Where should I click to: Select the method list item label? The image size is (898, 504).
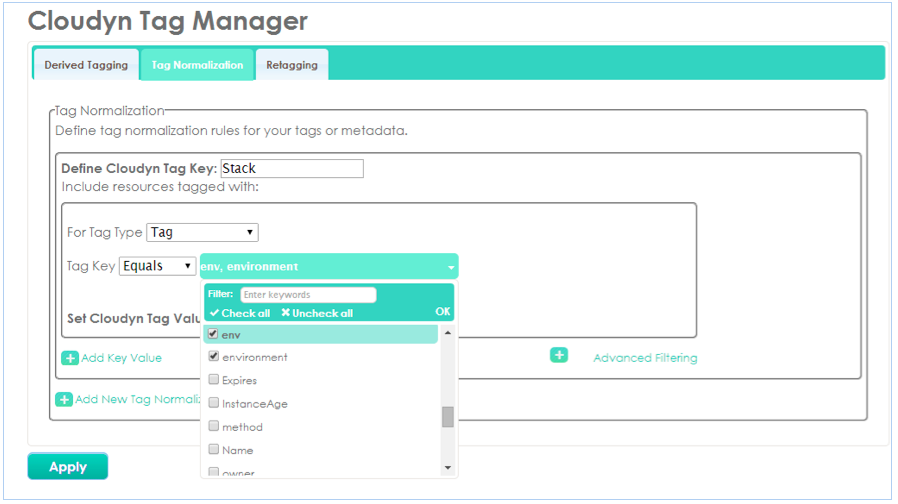[x=242, y=427]
